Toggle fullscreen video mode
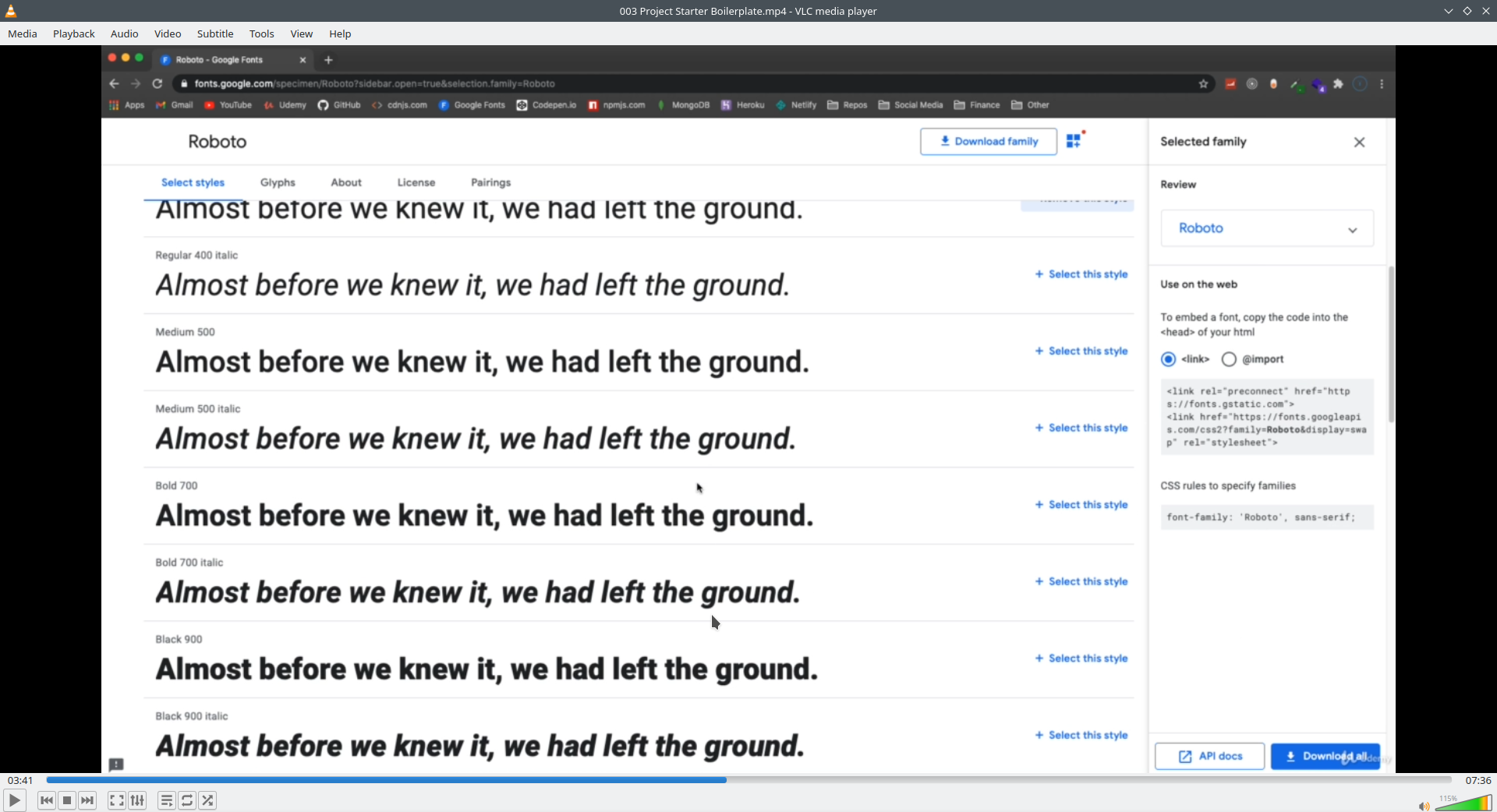The height and width of the screenshot is (812, 1497). tap(116, 800)
